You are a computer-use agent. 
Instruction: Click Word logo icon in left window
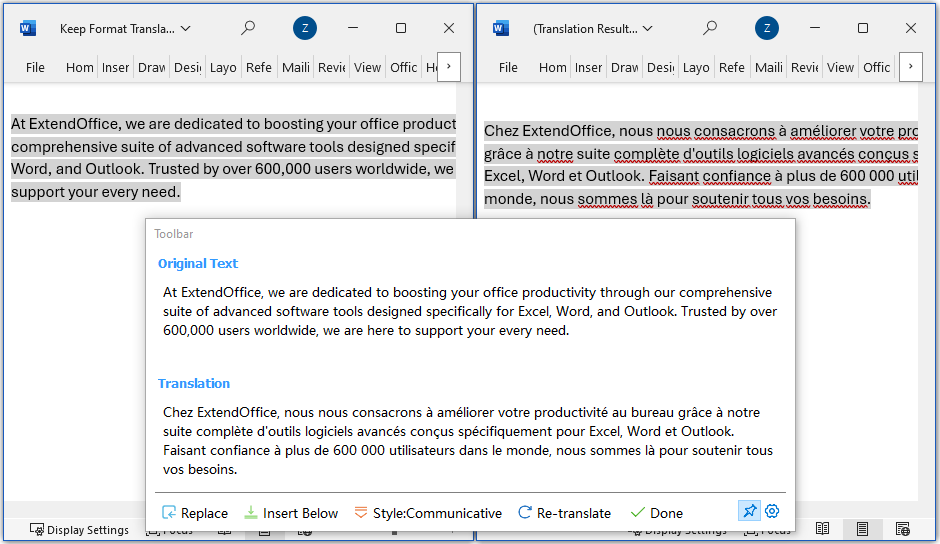[28, 28]
